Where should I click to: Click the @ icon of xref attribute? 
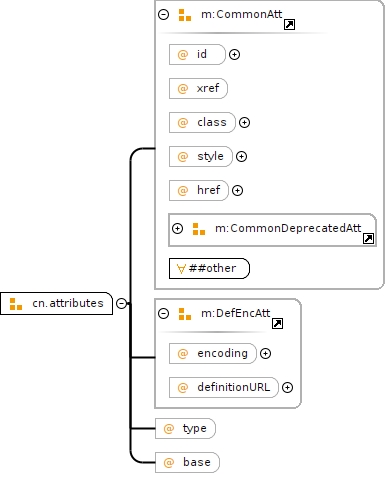click(183, 89)
